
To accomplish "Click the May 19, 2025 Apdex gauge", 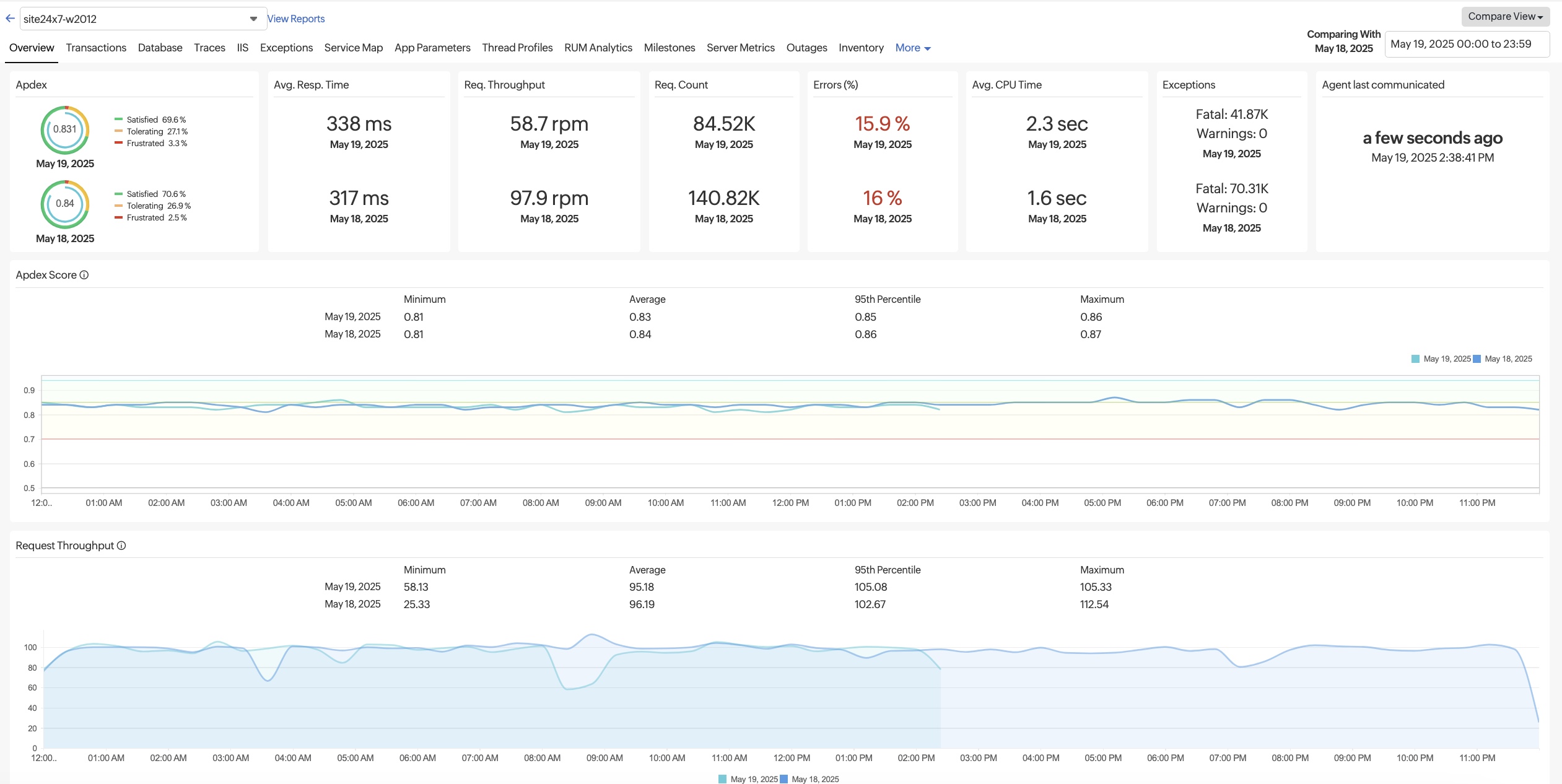I will [64, 130].
